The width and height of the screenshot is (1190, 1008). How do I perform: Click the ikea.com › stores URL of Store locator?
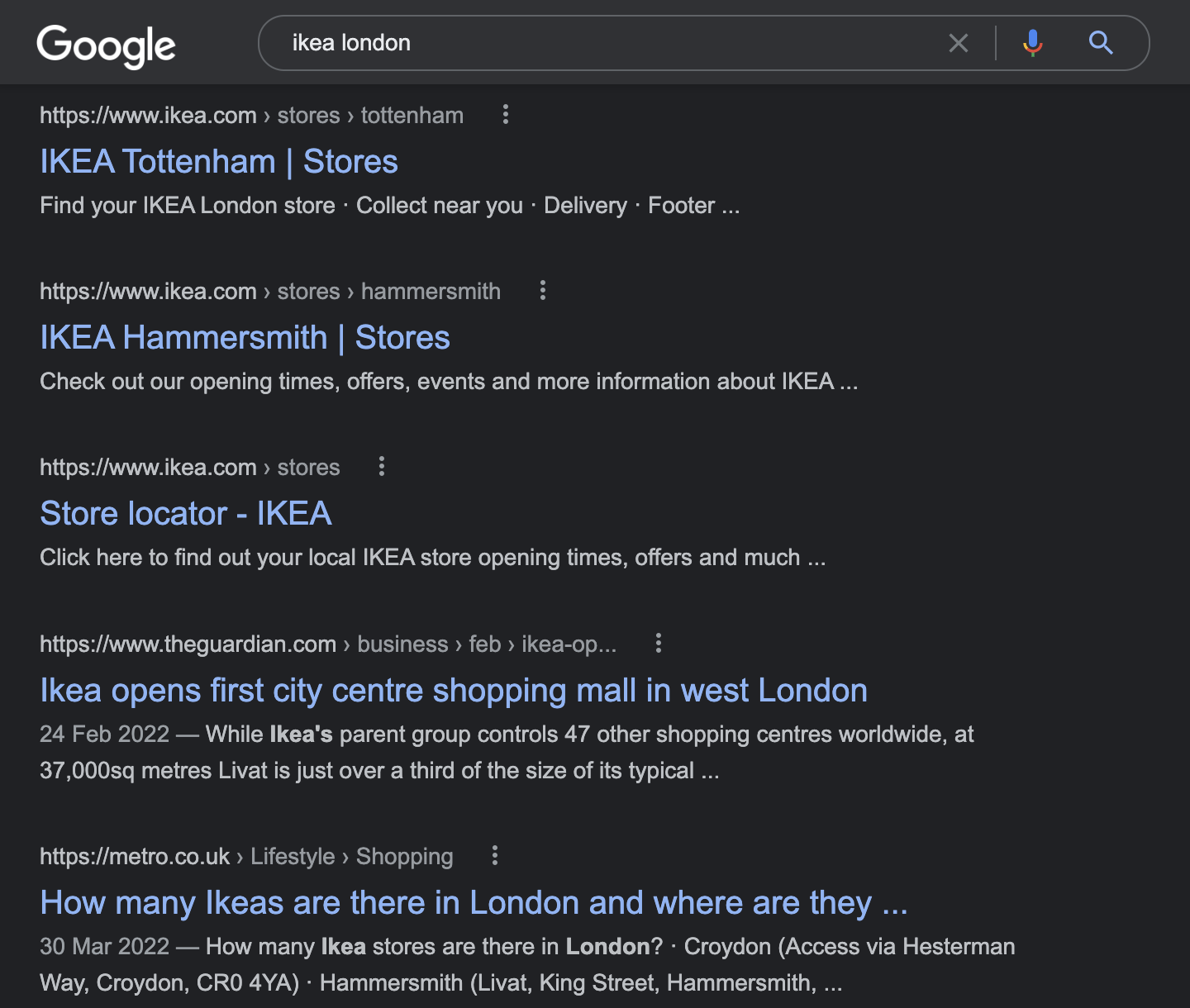click(190, 468)
